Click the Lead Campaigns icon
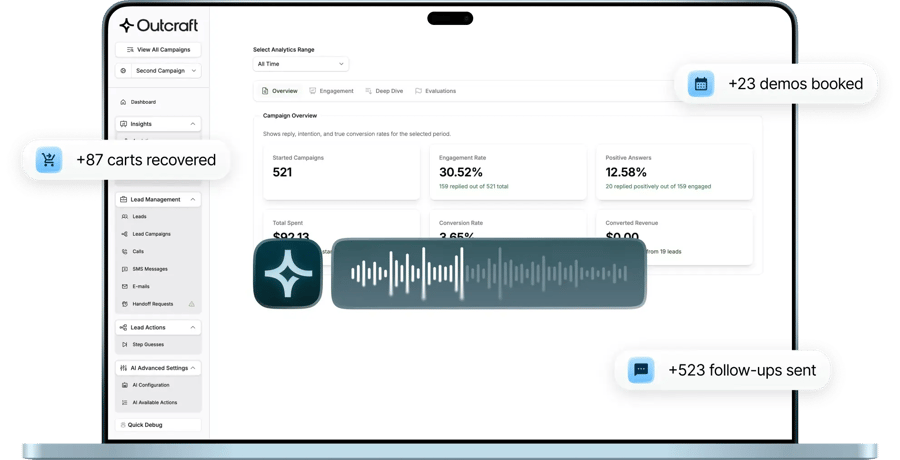Screen dimensions: 900x460 point(125,234)
